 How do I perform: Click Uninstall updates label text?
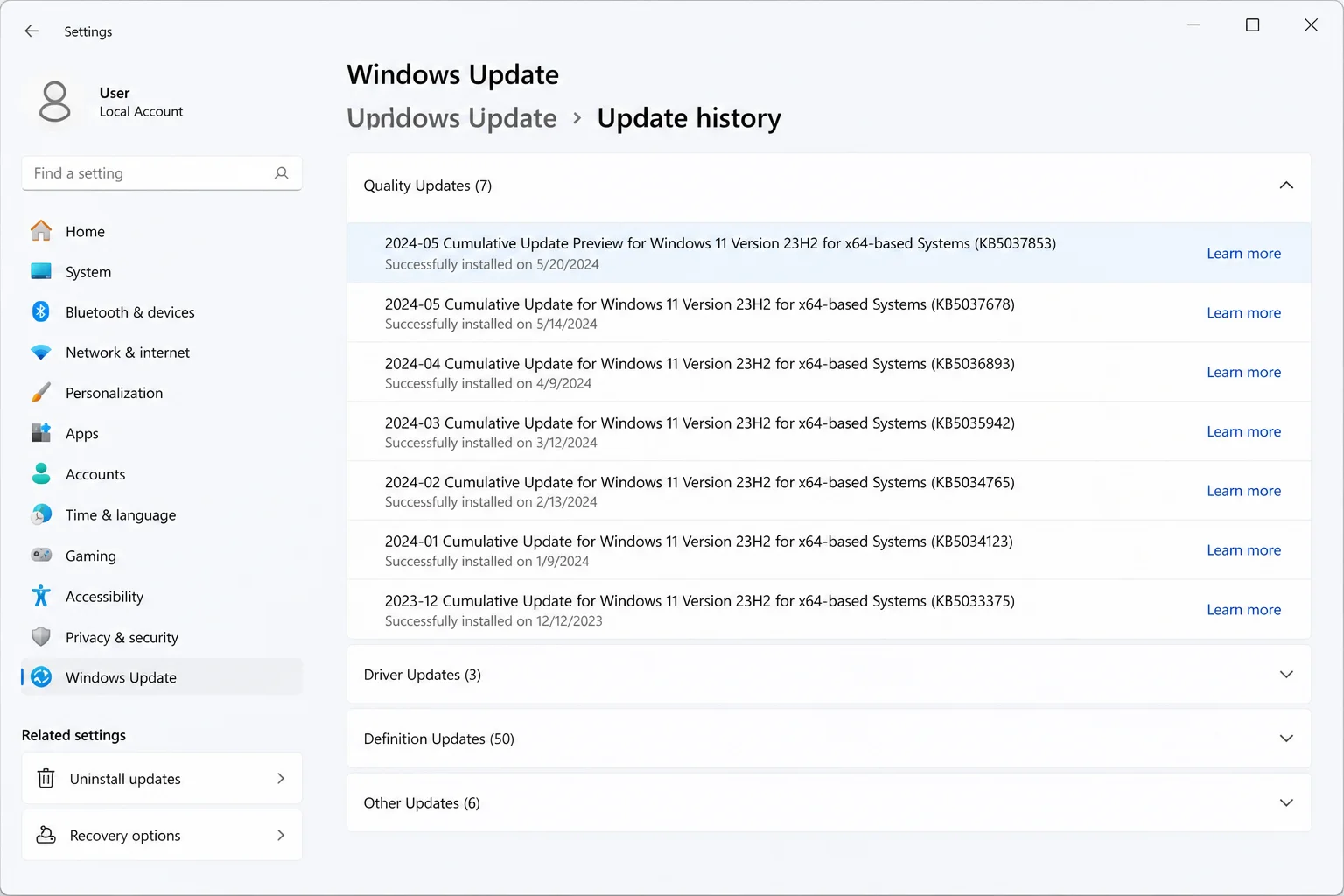coord(125,779)
